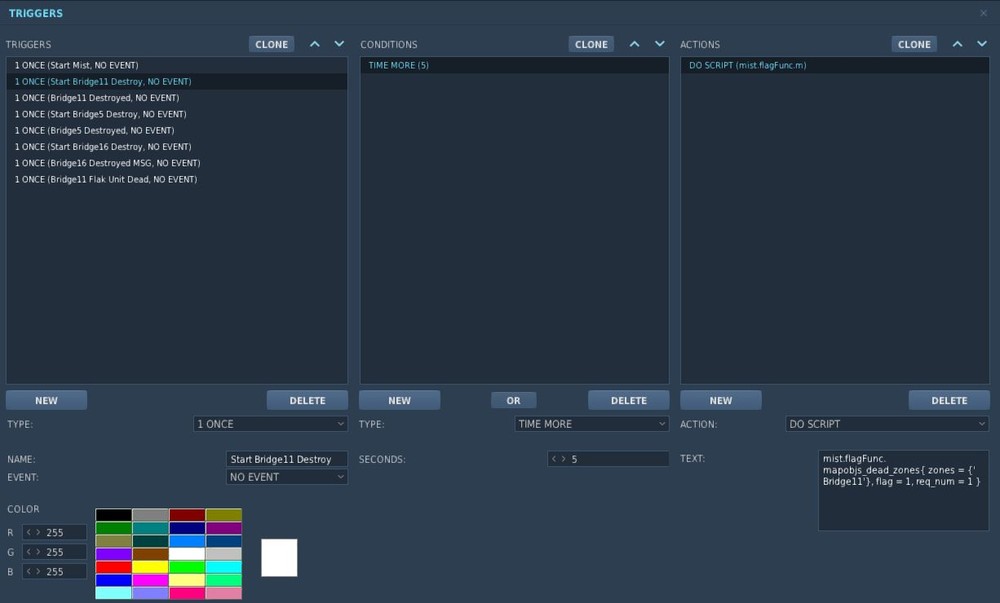The height and width of the screenshot is (603, 1000).
Task: Move the selected condition up
Action: [x=635, y=44]
